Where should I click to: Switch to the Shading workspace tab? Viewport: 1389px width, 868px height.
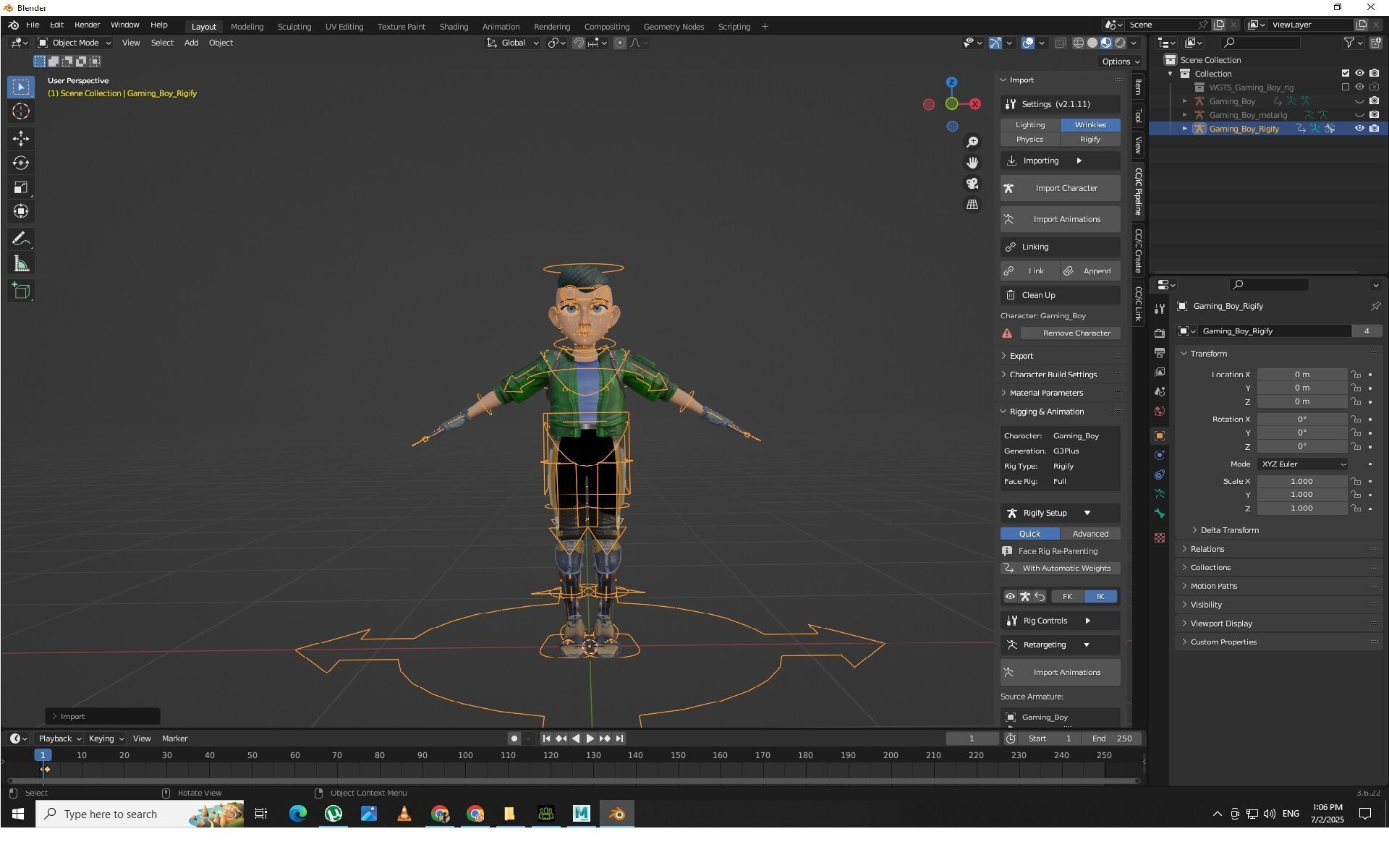[454, 27]
